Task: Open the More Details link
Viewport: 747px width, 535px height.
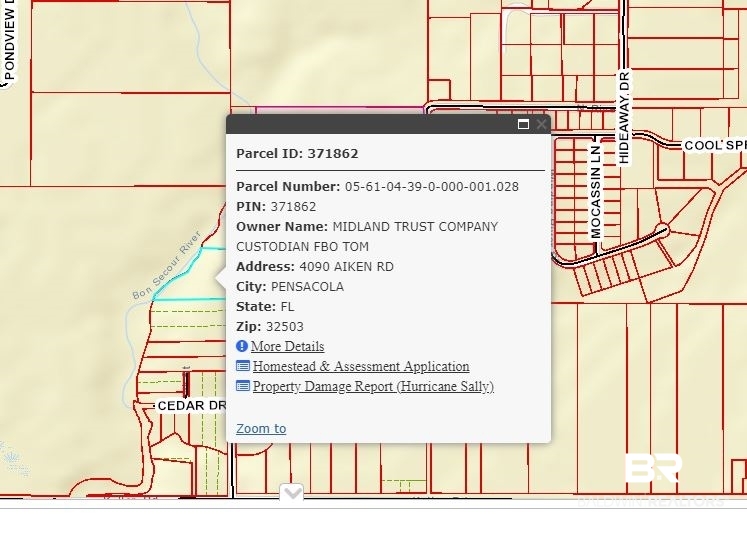Action: click(x=287, y=346)
